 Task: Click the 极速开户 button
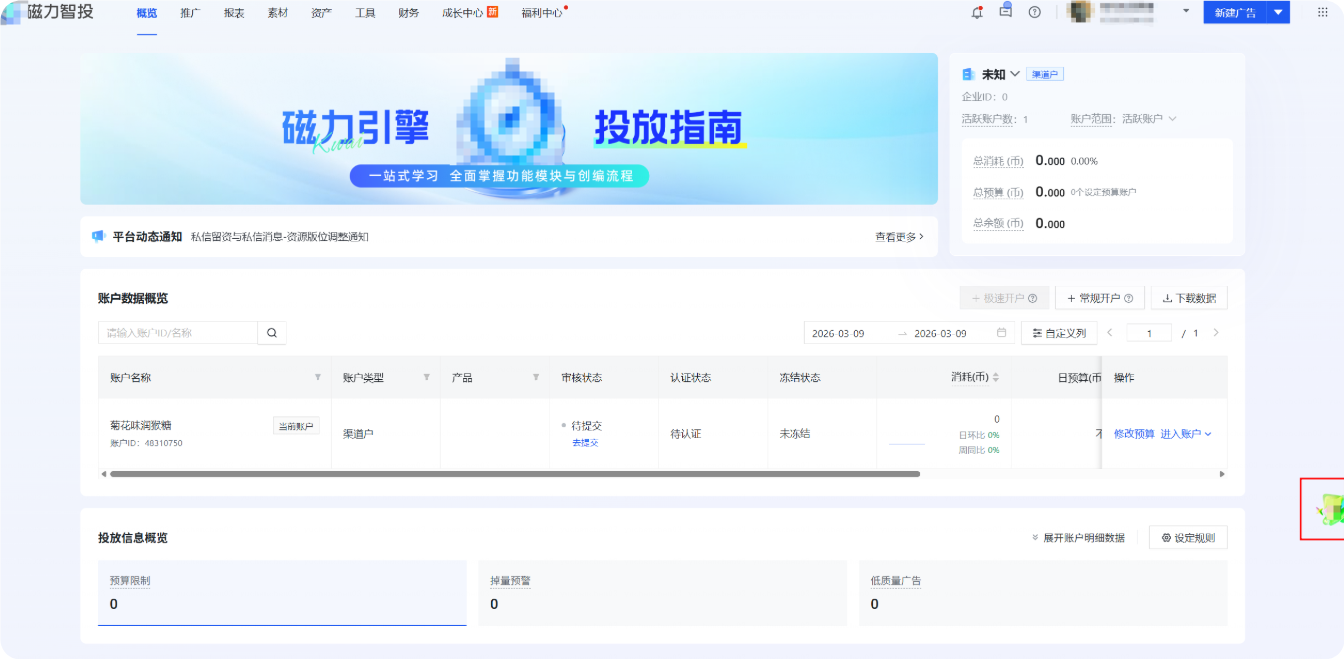pyautogui.click(x=1005, y=298)
